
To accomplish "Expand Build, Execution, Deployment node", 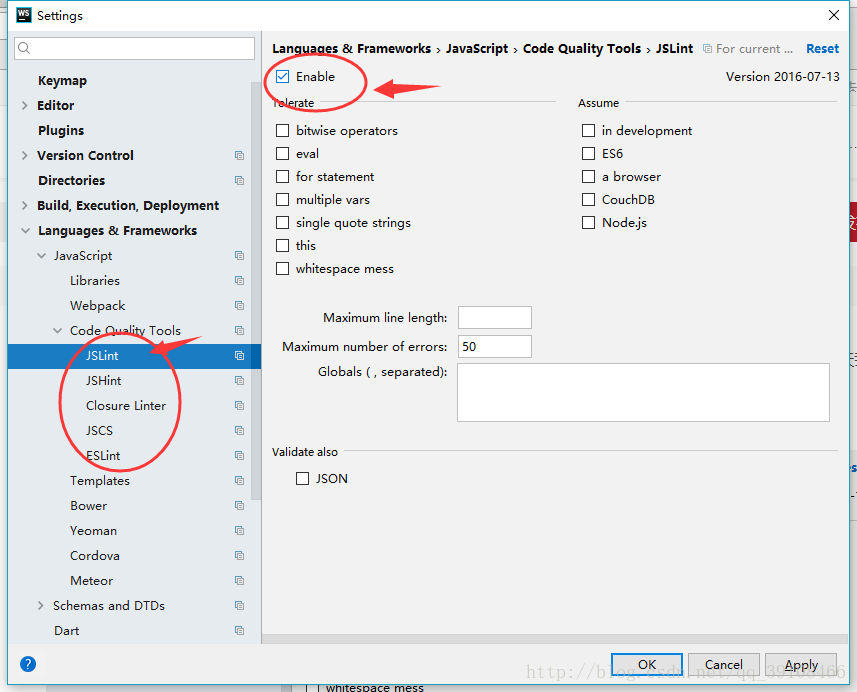I will pyautogui.click(x=24, y=206).
